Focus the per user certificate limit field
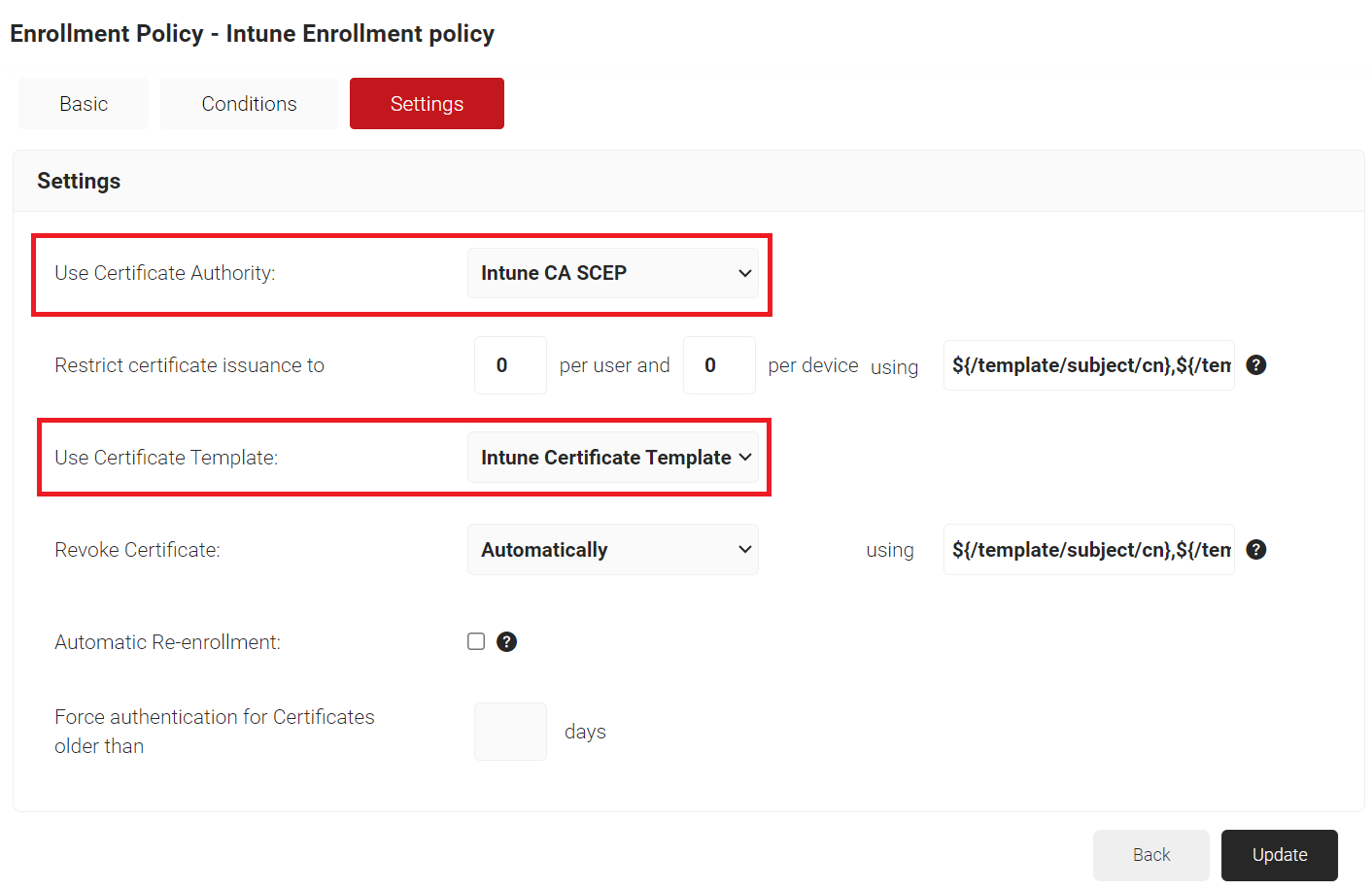The width and height of the screenshot is (1372, 890). point(510,365)
